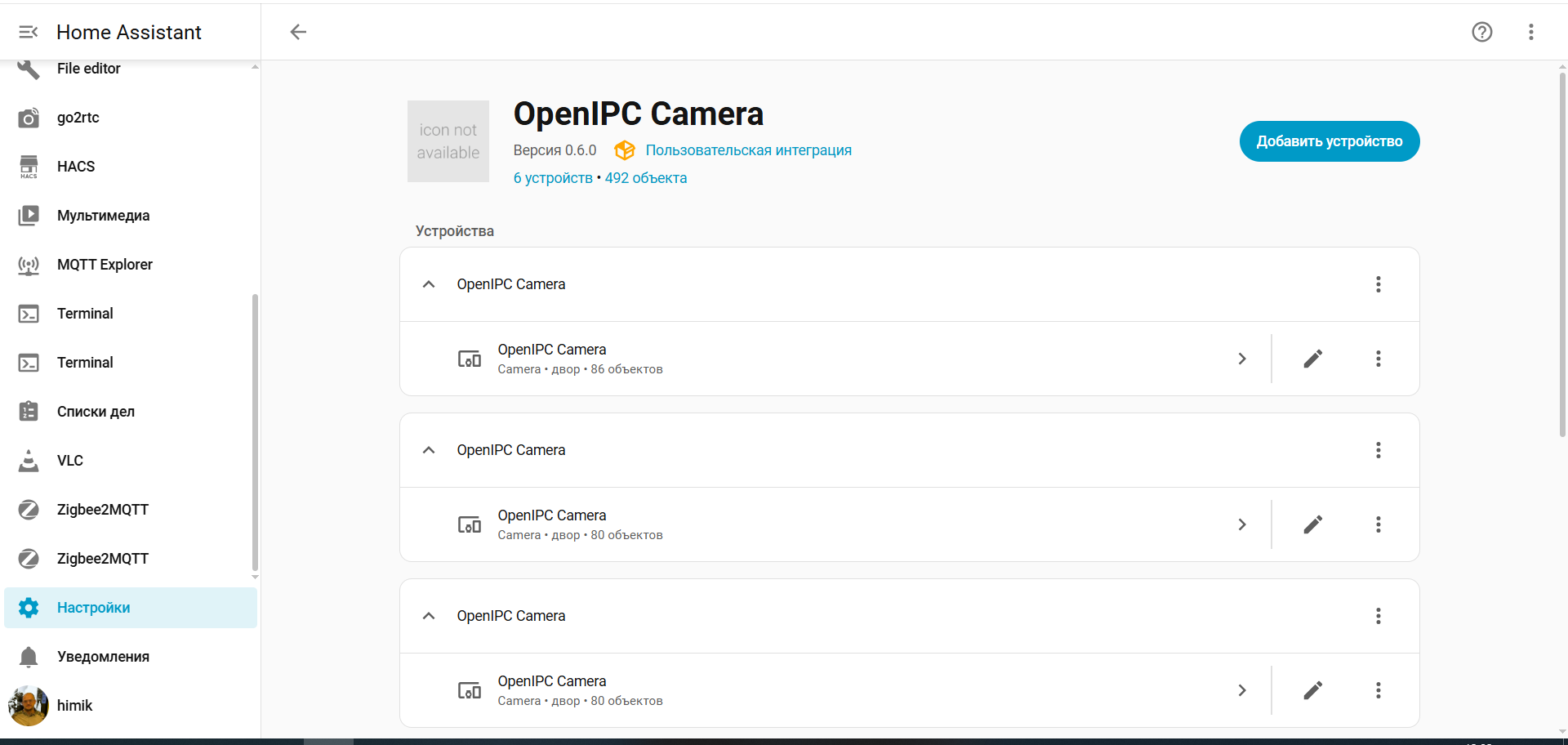Collapse the second OpenIPC Camera entry
The height and width of the screenshot is (745, 1568).
coord(429,450)
